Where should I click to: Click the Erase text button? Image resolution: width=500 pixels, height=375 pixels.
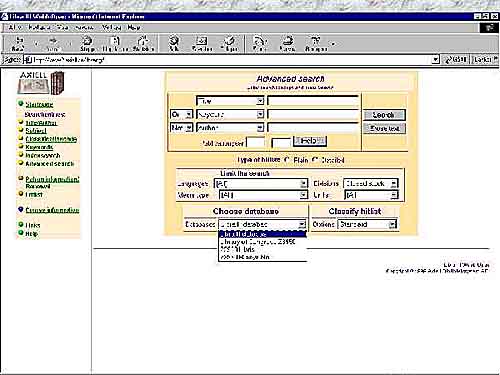click(x=384, y=128)
